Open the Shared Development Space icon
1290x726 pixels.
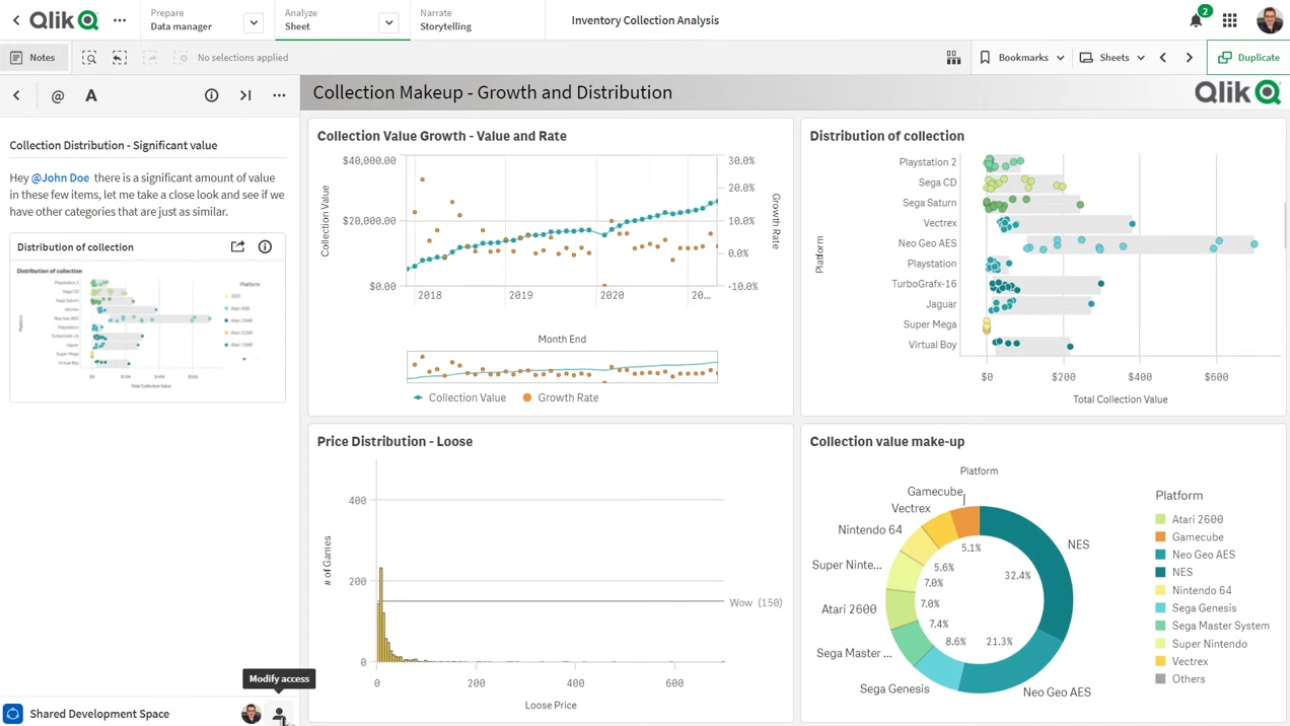[x=14, y=714]
